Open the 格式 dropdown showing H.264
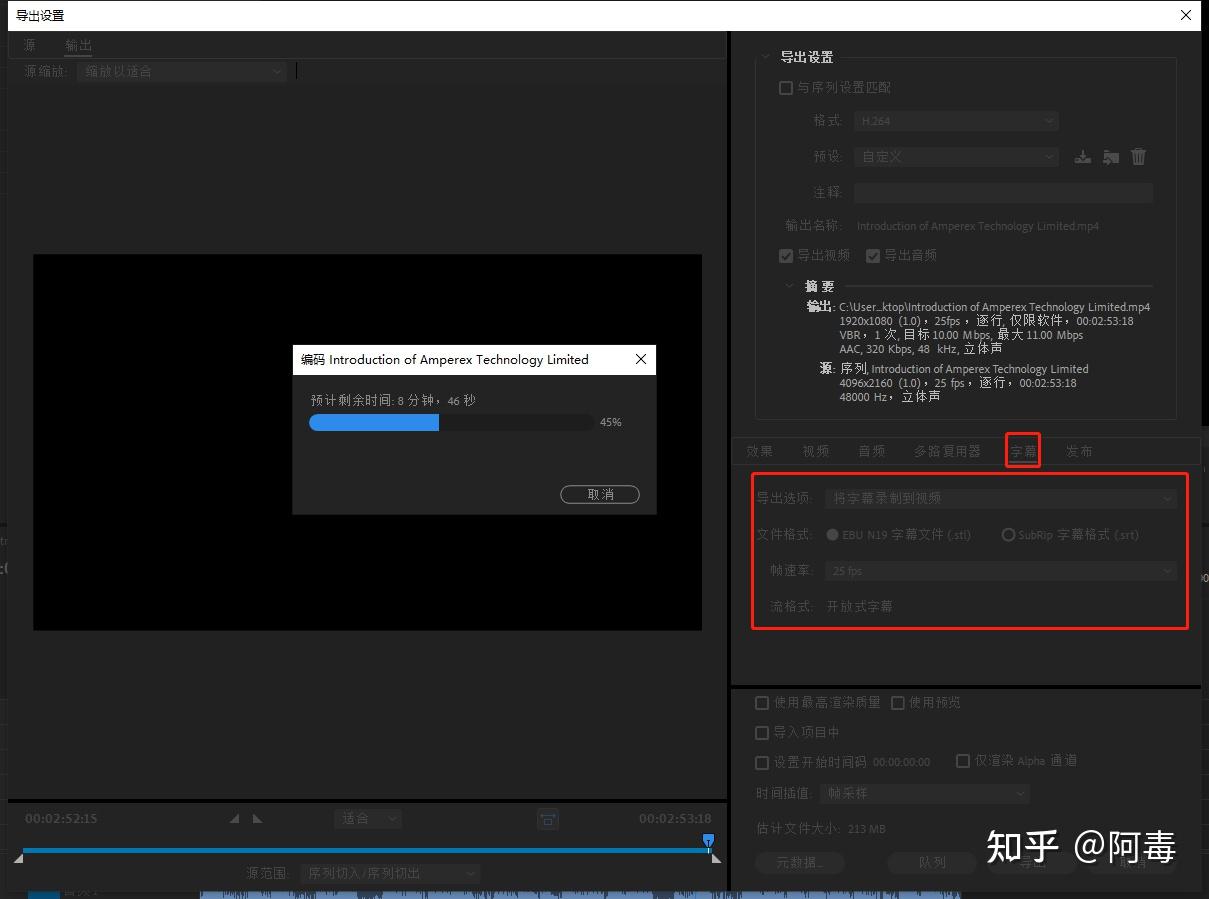This screenshot has height=899, width=1209. [x=955, y=120]
